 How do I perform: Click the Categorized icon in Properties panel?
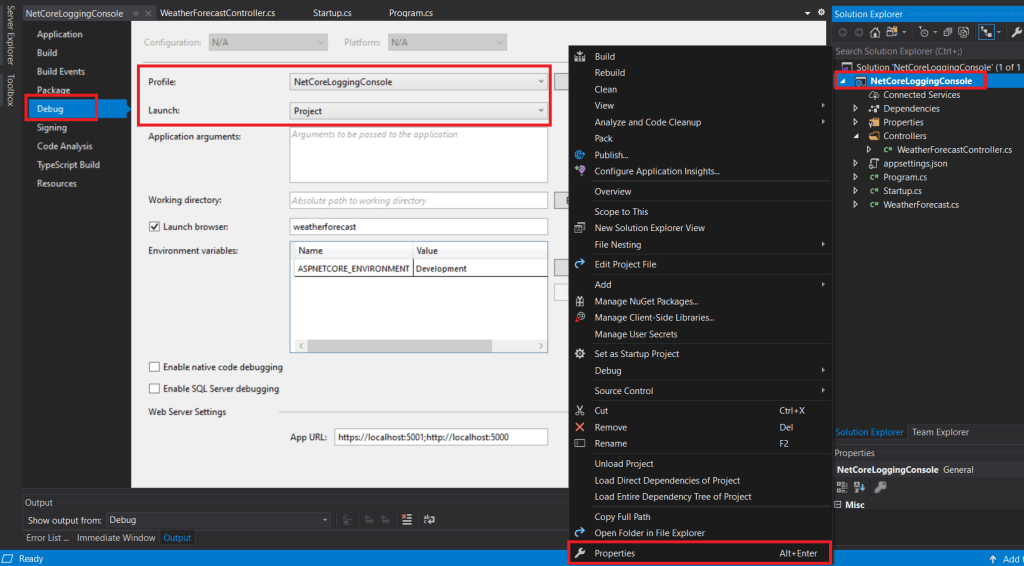point(841,487)
